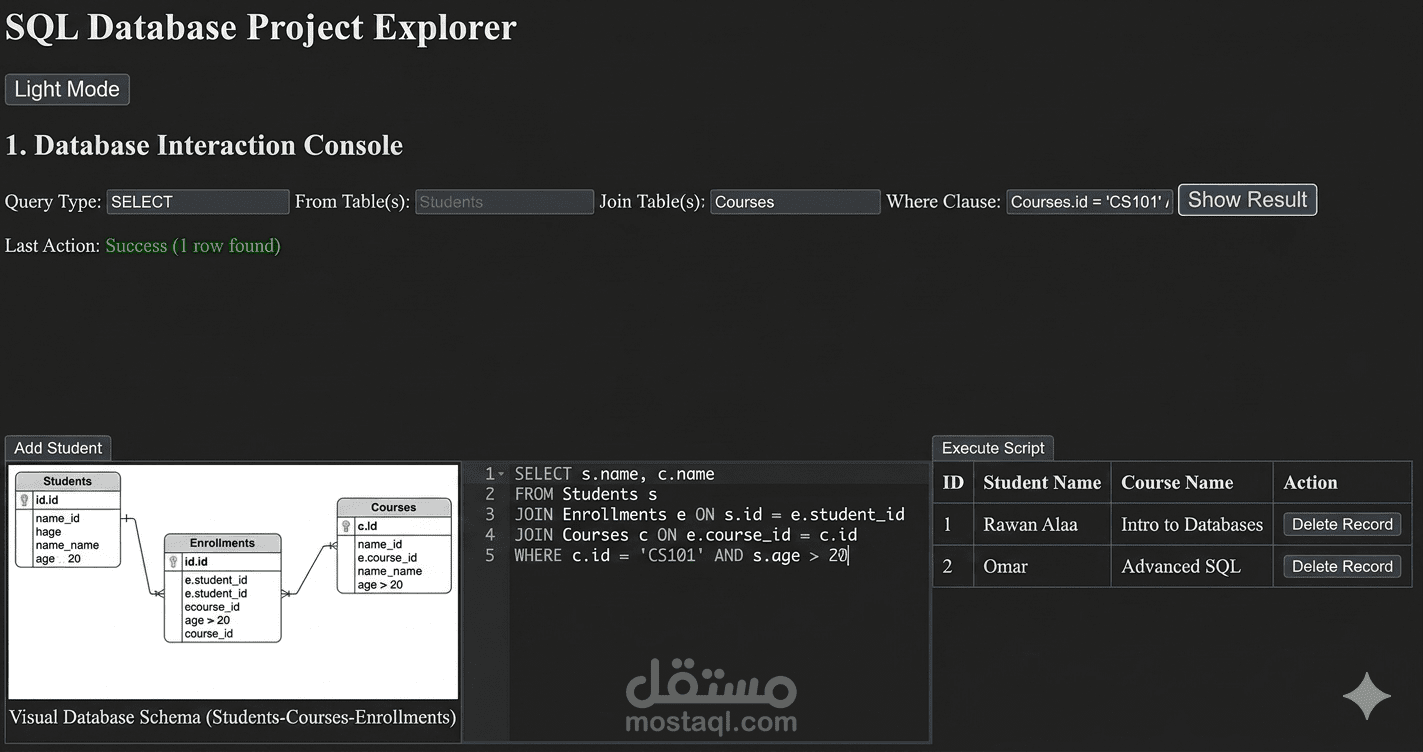Select key icon in Courses table header
Screen dimensions: 1423x752
tap(346, 526)
